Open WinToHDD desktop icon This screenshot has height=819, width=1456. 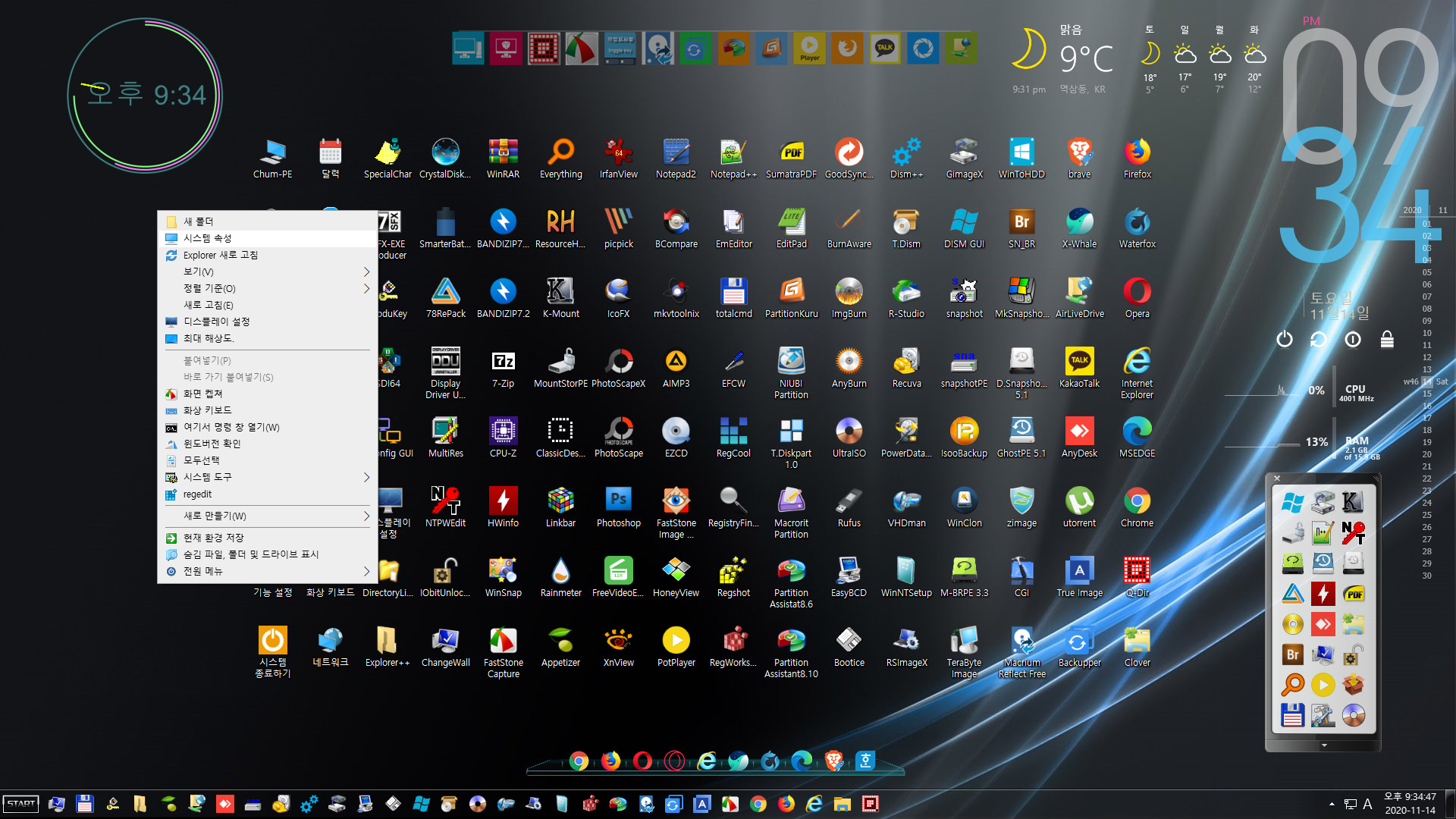(1021, 158)
